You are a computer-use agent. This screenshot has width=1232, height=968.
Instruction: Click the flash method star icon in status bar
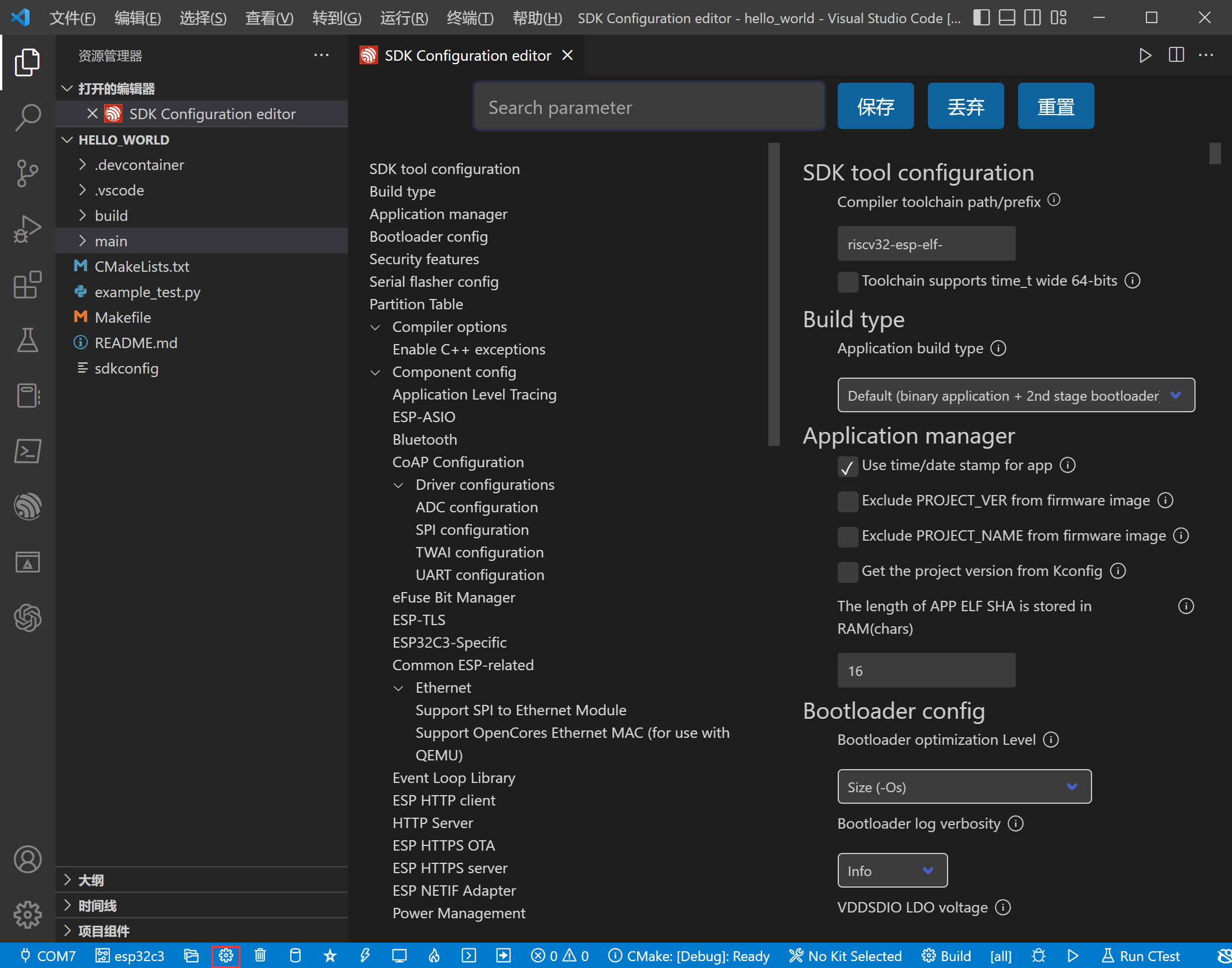330,956
